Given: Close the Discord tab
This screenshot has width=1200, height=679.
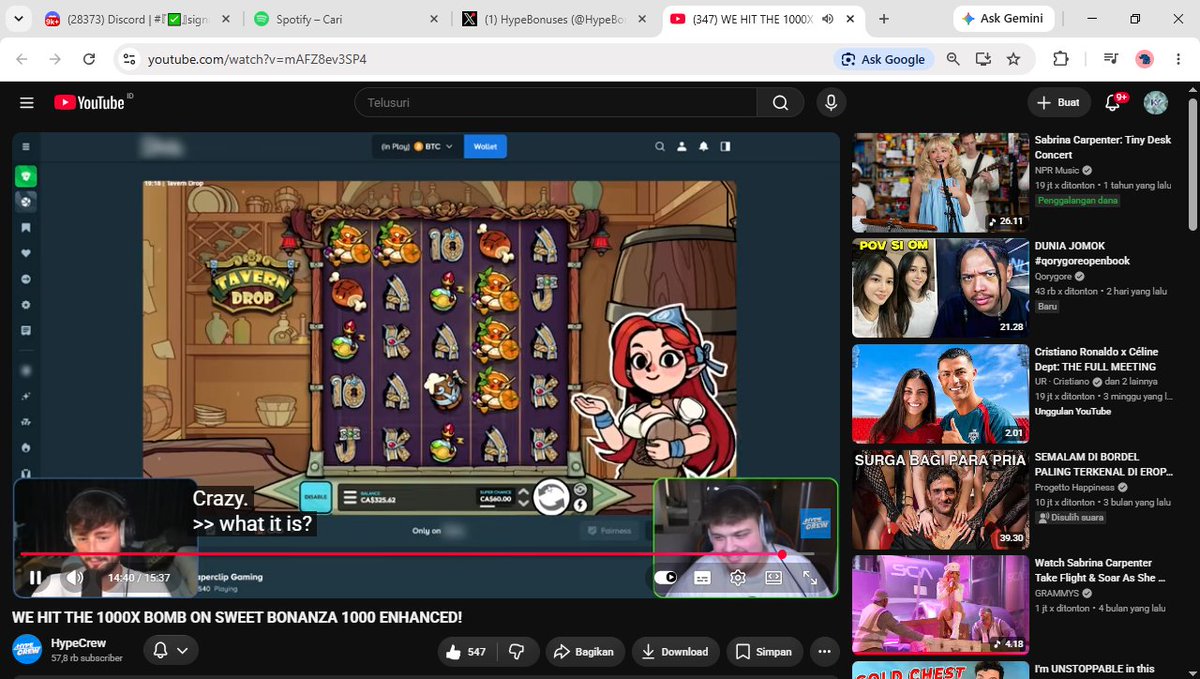Looking at the screenshot, I should [x=225, y=19].
